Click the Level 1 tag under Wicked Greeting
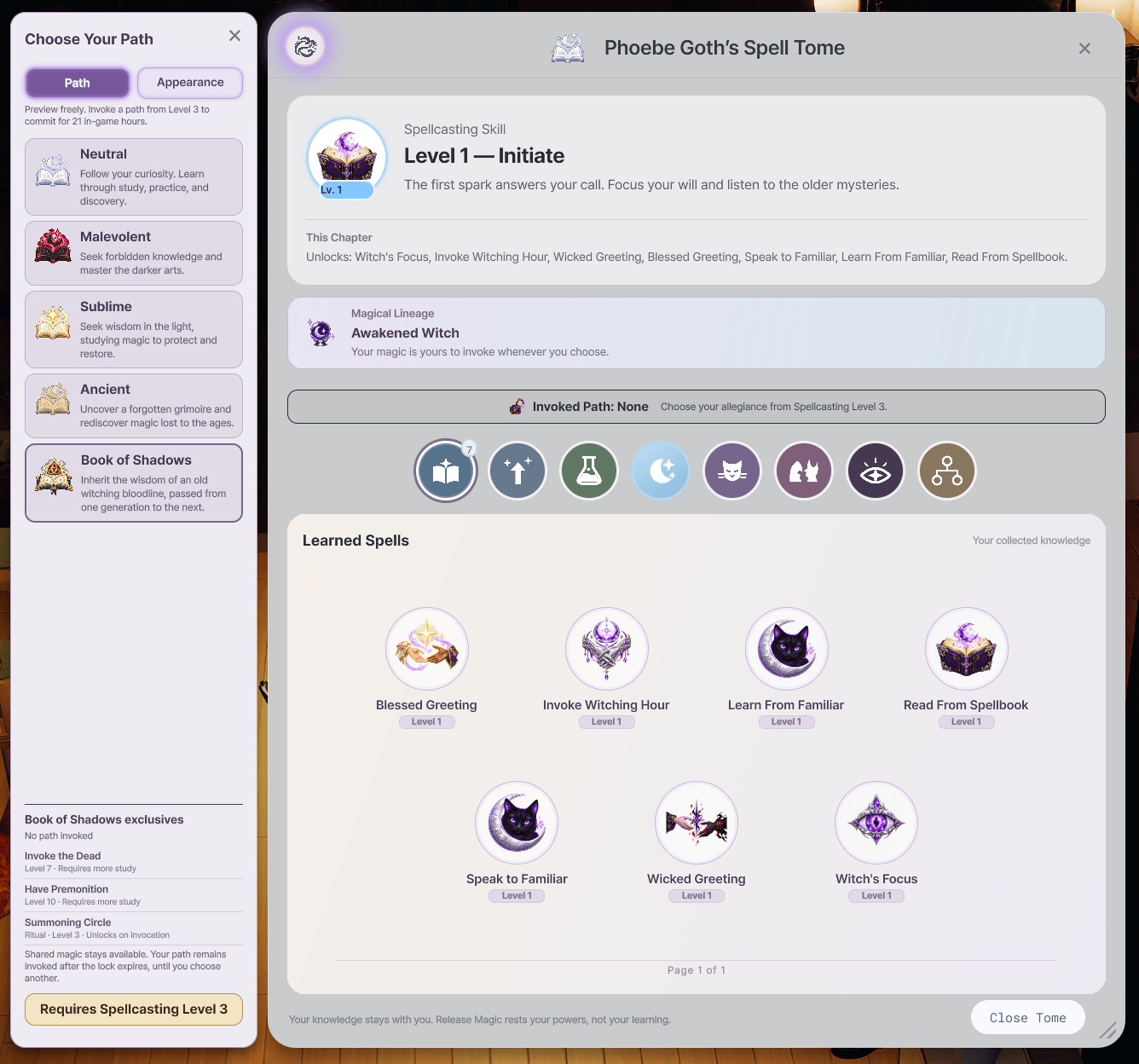This screenshot has width=1139, height=1064. [x=697, y=896]
